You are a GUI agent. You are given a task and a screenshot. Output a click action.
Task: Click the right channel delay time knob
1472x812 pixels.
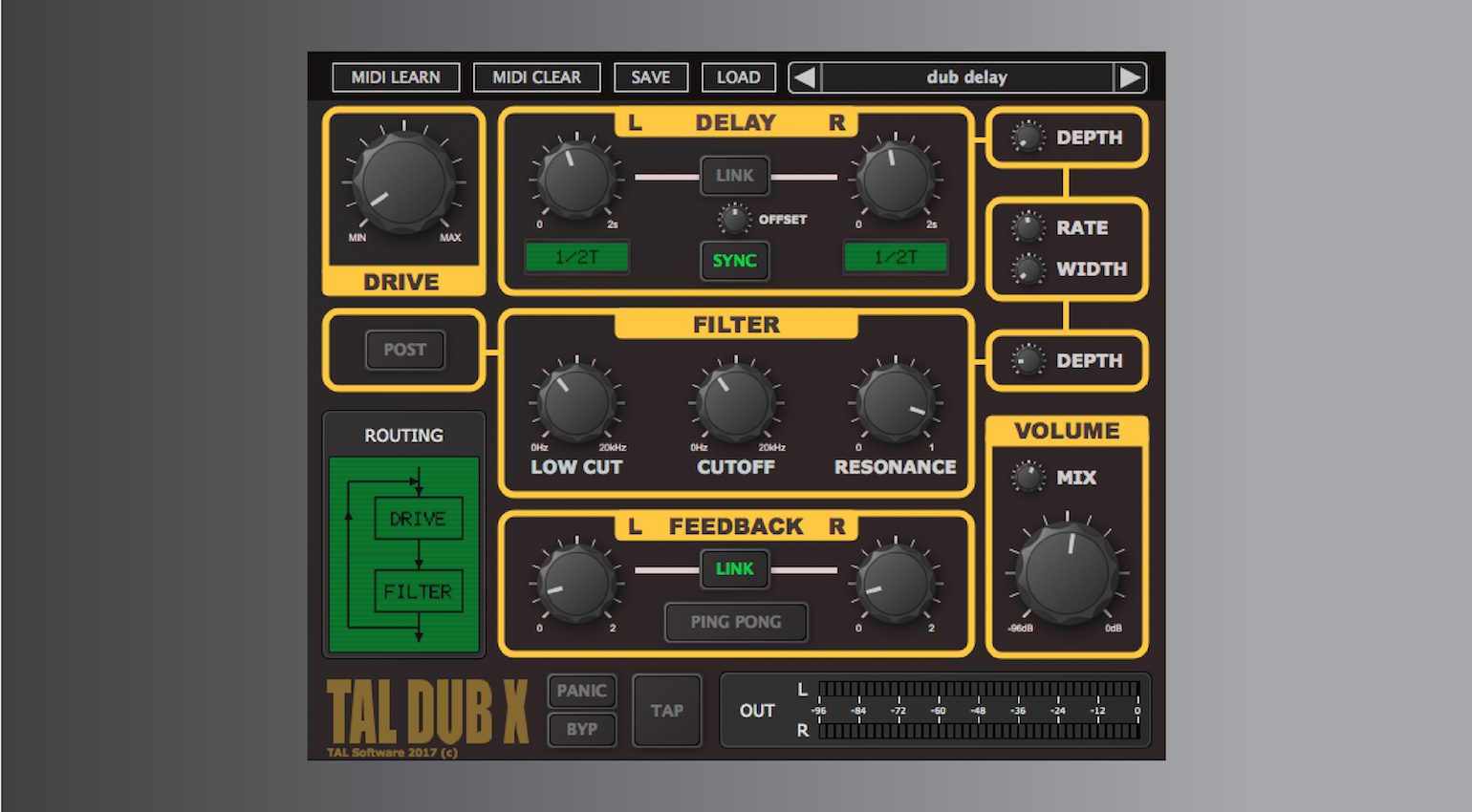[x=895, y=180]
